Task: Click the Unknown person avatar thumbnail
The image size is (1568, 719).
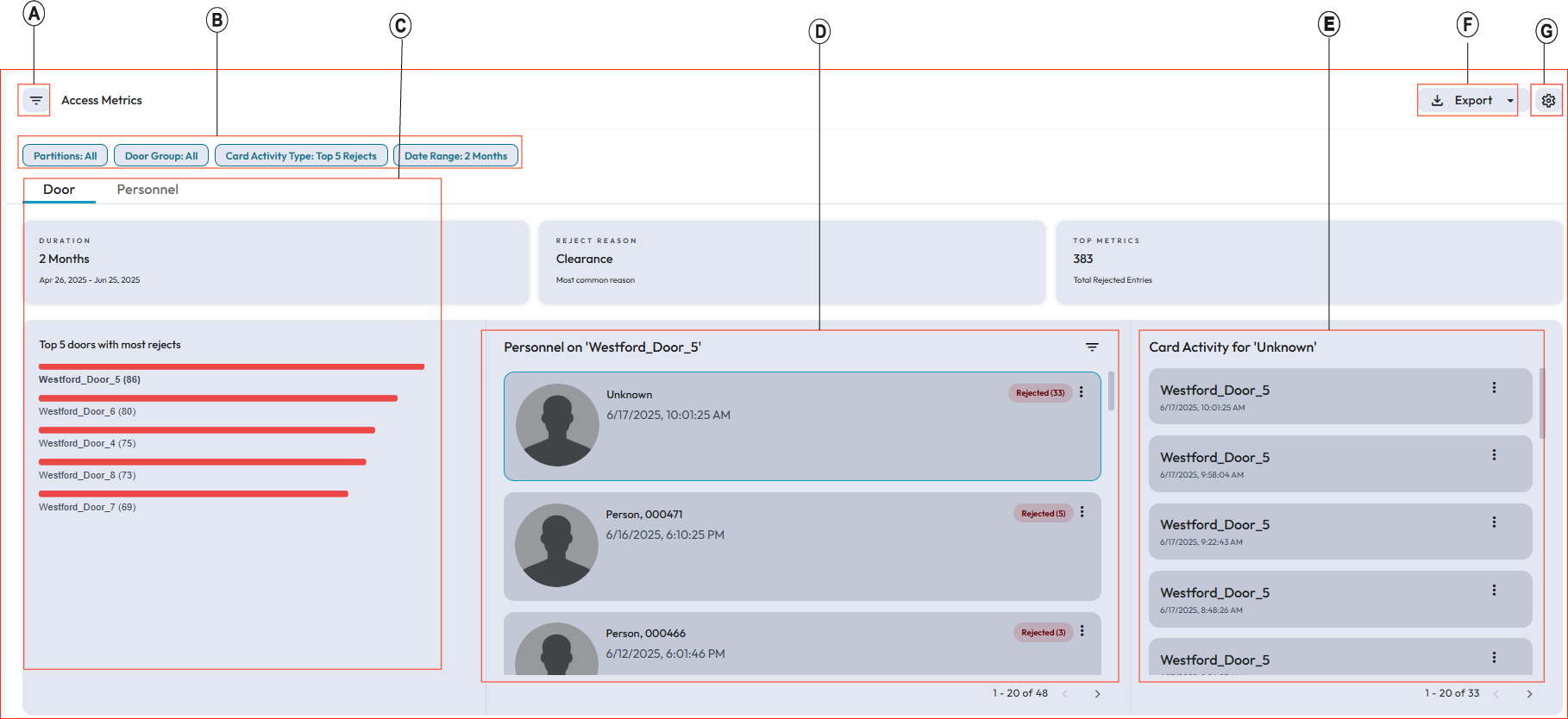Action: click(x=557, y=425)
